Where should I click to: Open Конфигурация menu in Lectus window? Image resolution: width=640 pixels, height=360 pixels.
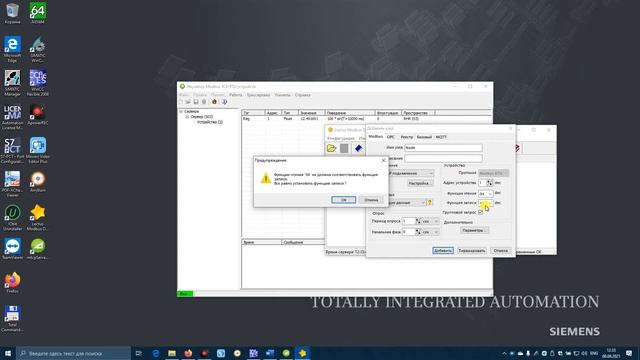[x=341, y=138]
